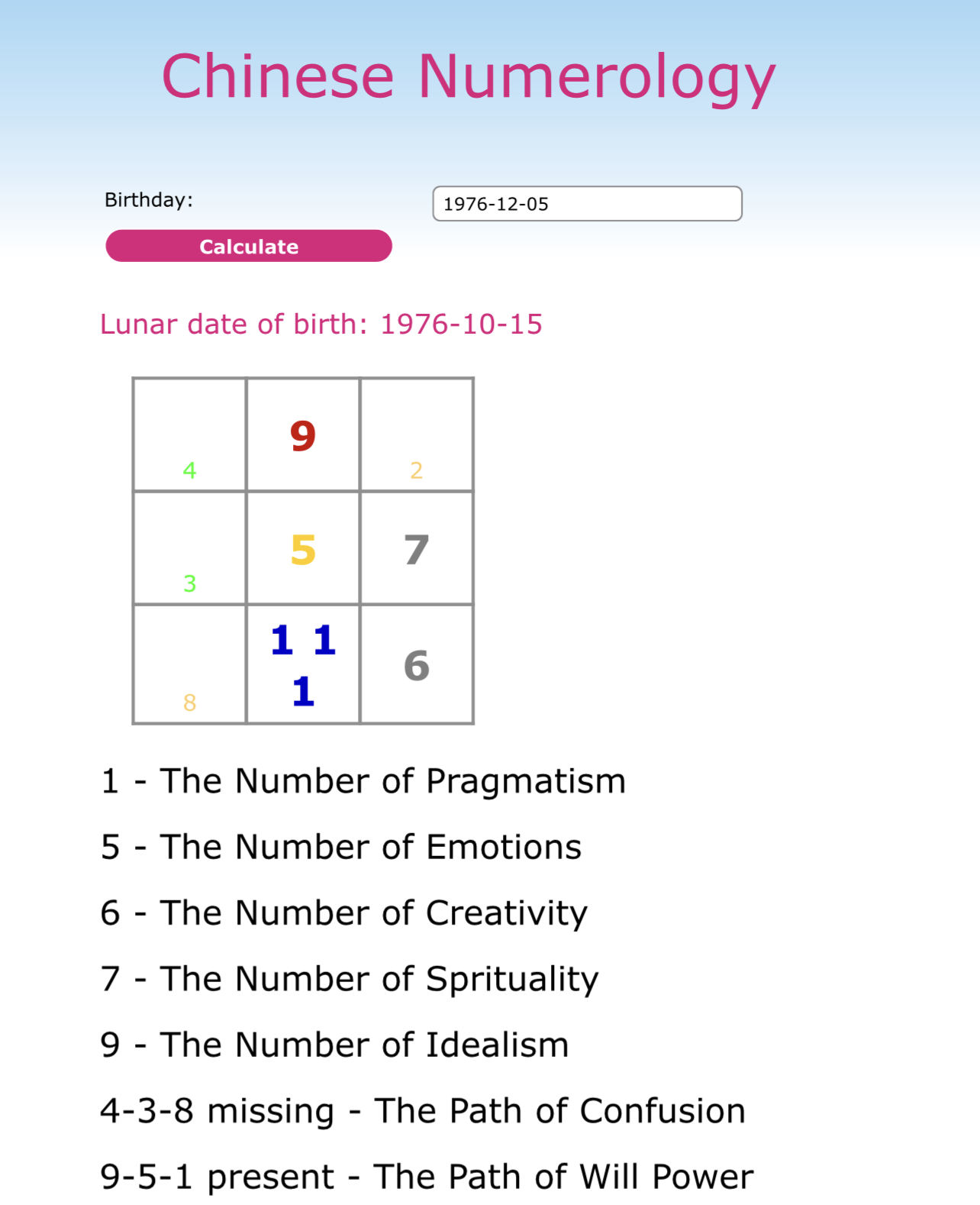This screenshot has width=980, height=1205.
Task: Click the Path of Will Power line
Action: 426,1177
